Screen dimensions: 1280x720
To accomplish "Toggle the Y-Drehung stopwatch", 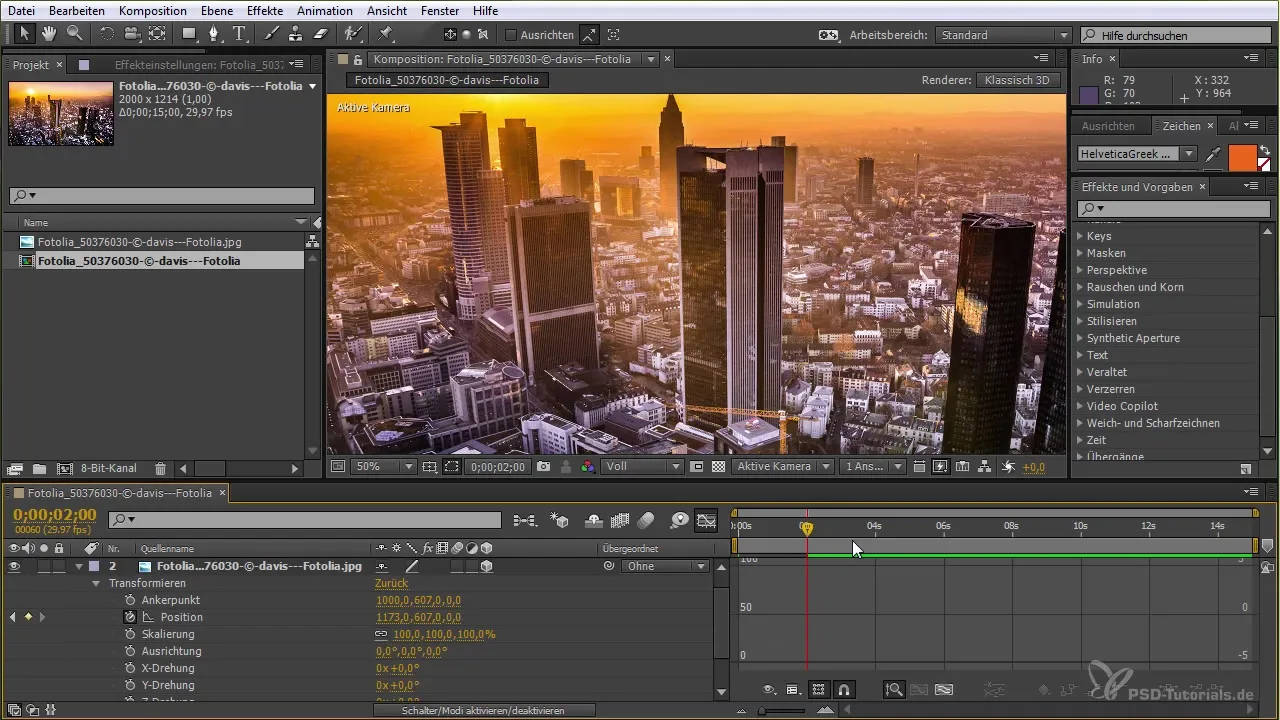I will tap(129, 685).
